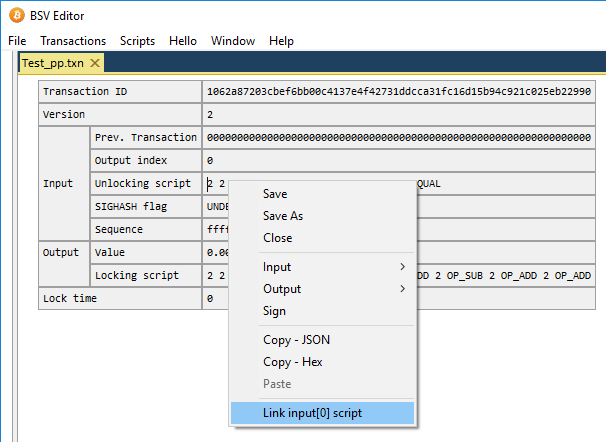Choose Link input[0] script
This screenshot has height=442, width=606.
click(322, 413)
